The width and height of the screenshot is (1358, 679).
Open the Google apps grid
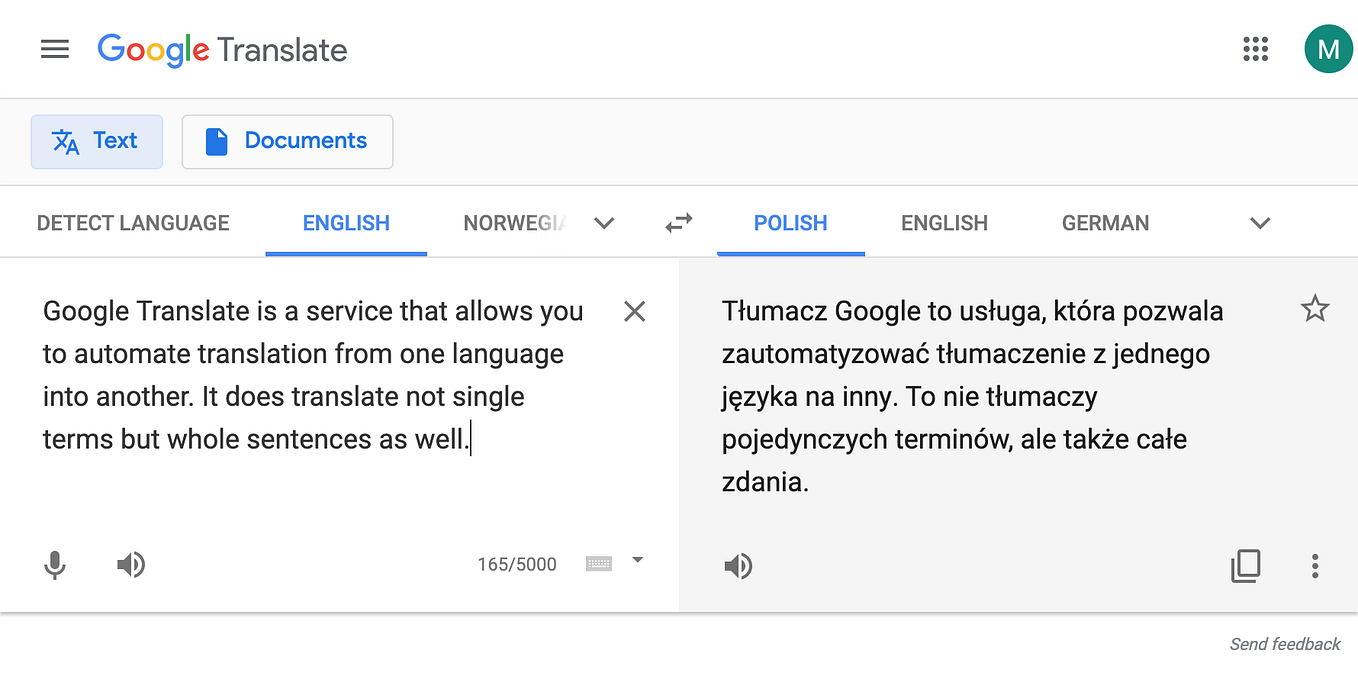pos(1255,49)
